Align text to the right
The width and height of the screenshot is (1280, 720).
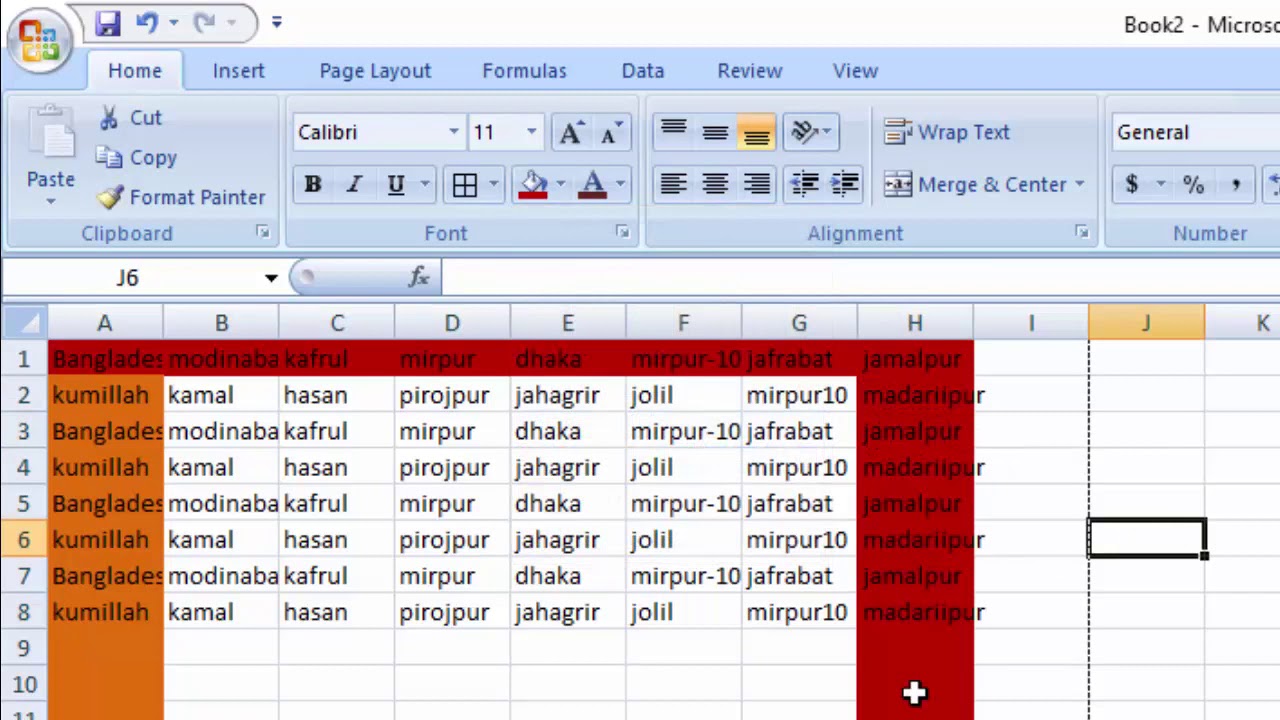pos(757,185)
